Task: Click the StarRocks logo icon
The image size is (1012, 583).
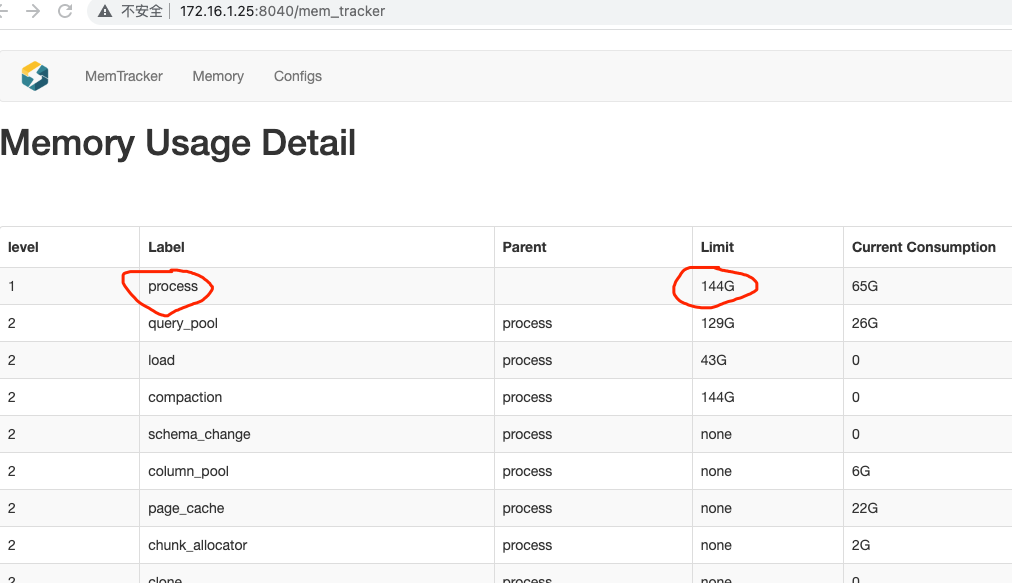Action: click(35, 76)
